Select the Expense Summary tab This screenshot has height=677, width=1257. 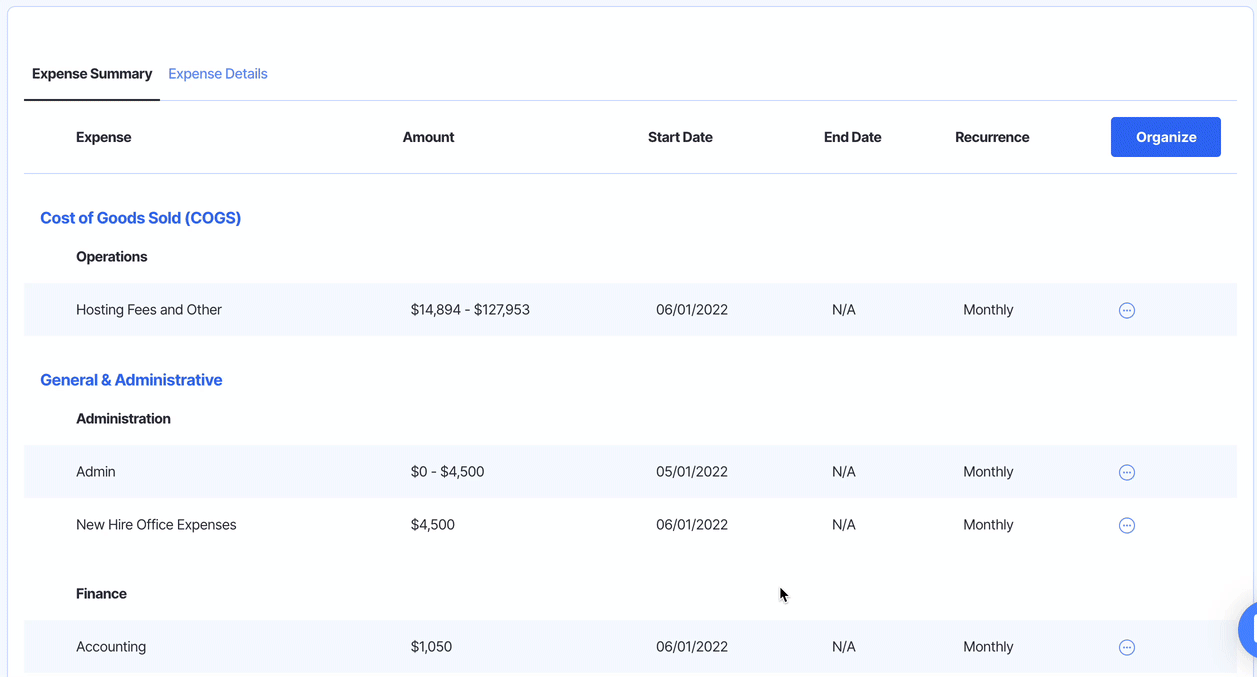pos(92,74)
